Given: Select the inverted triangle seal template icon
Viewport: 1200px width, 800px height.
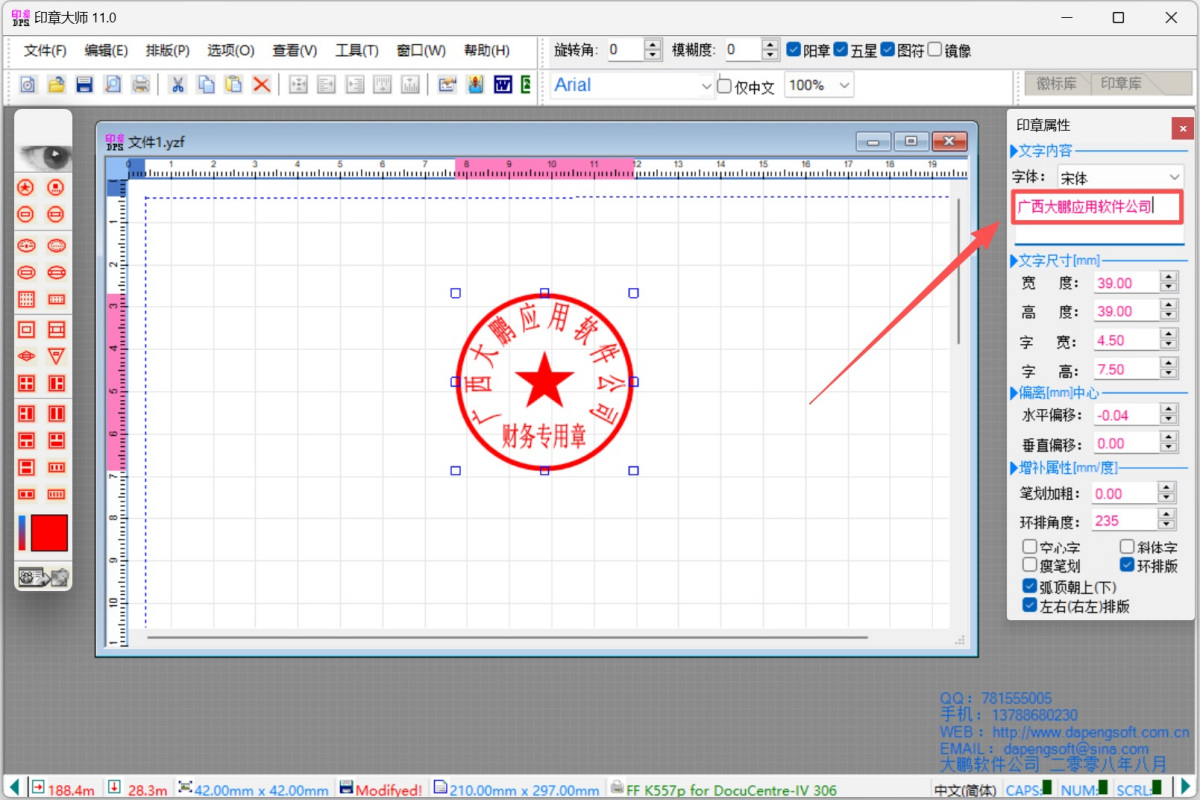Looking at the screenshot, I should tap(57, 356).
